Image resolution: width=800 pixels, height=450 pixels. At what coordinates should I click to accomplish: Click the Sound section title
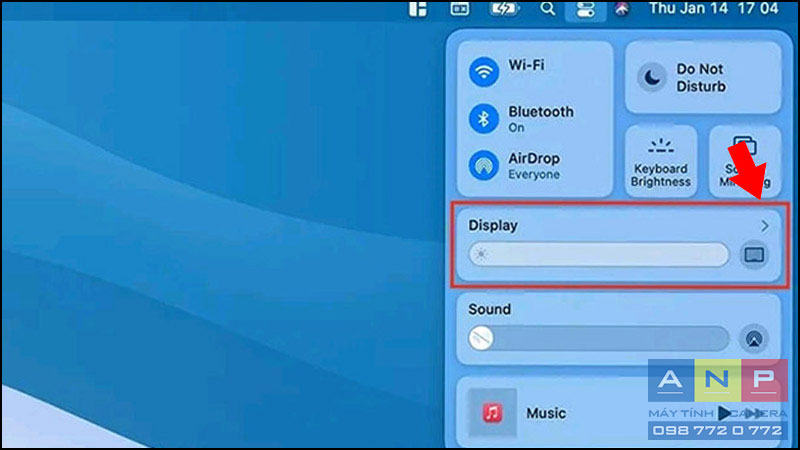(x=489, y=309)
